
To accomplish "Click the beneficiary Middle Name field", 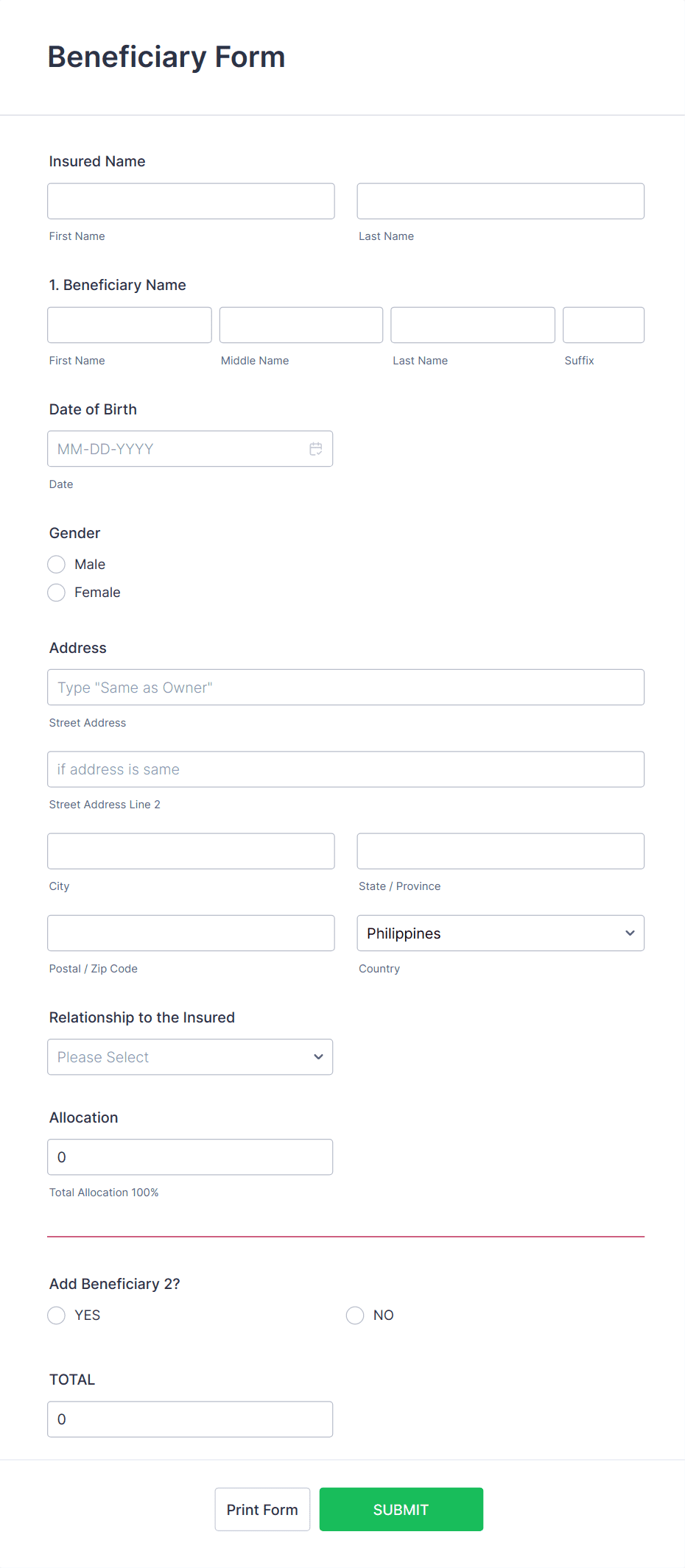I will [x=301, y=325].
